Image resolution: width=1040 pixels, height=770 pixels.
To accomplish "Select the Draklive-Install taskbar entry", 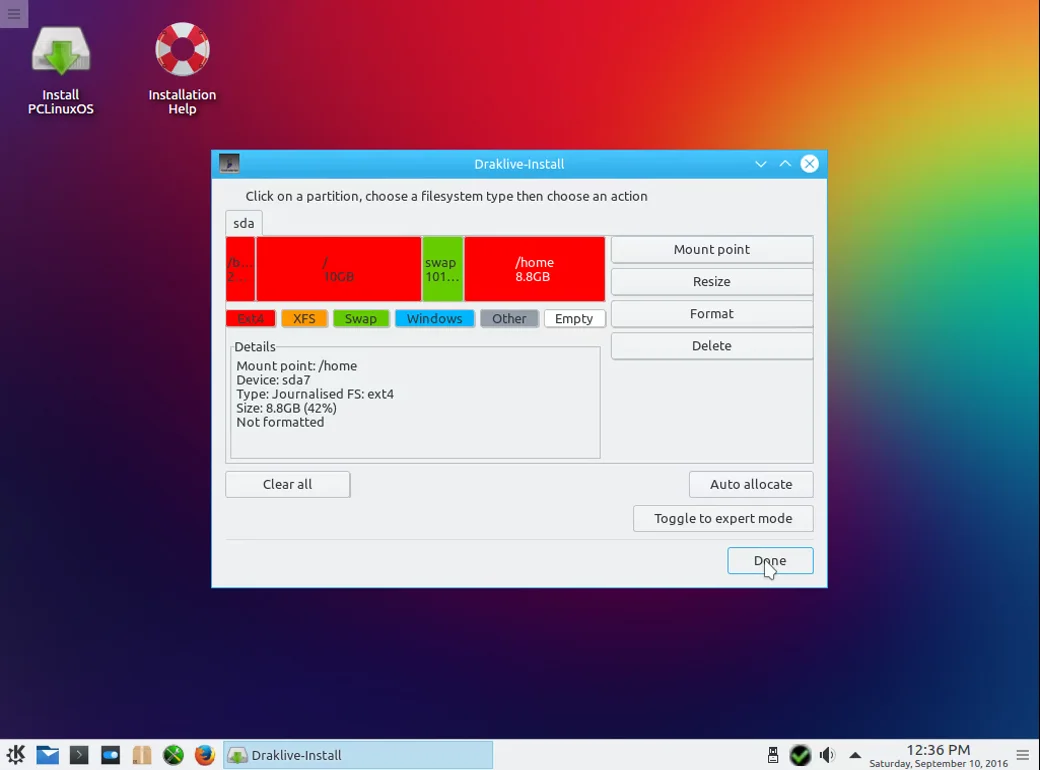I will tap(358, 755).
